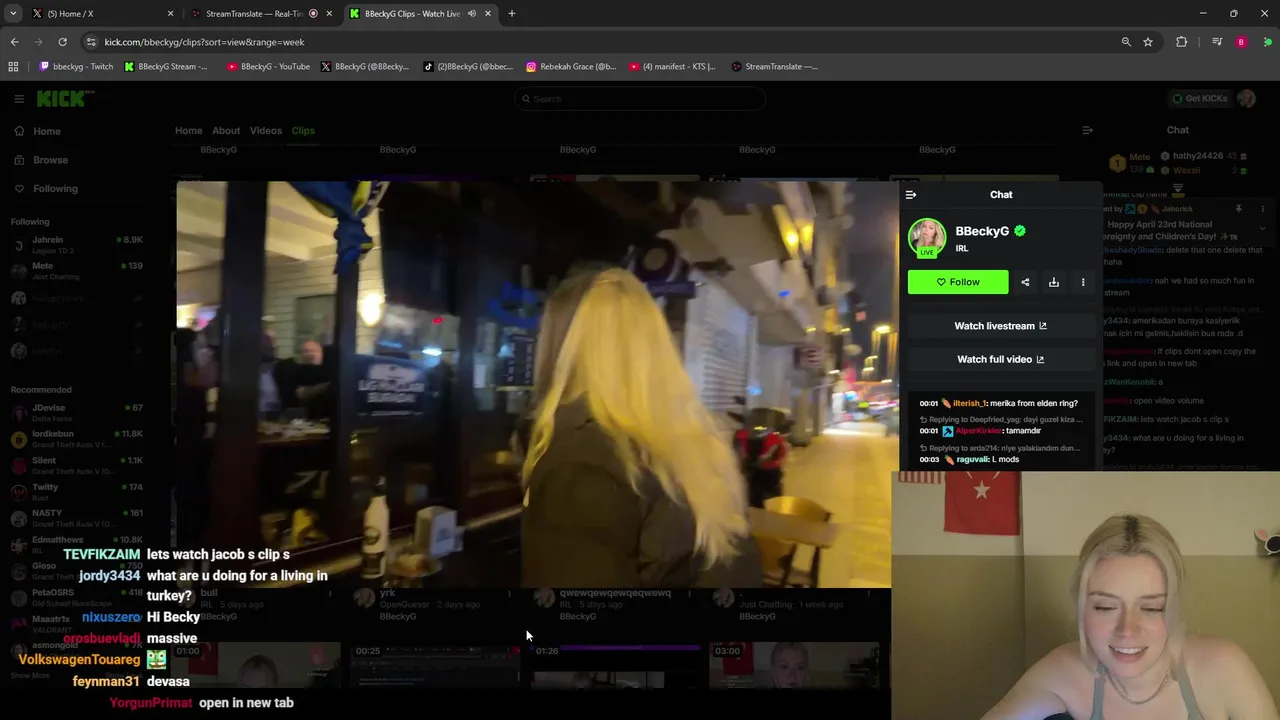Open Mete's channel in Following list
Screen dimensions: 1280x720
[78, 271]
